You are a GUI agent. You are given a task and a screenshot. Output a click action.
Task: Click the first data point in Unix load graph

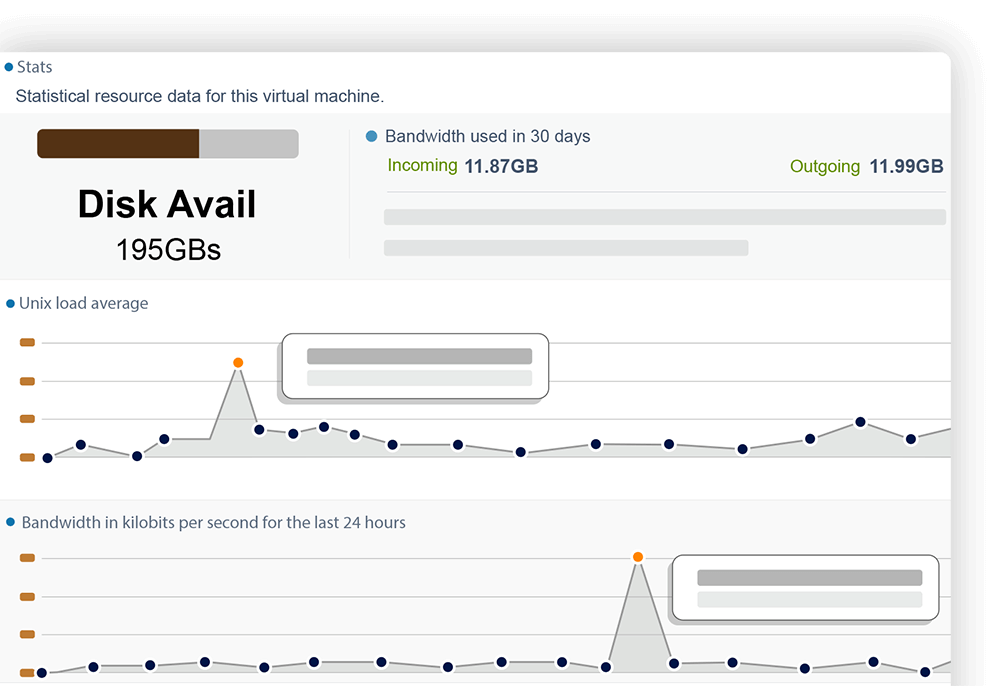(47, 458)
